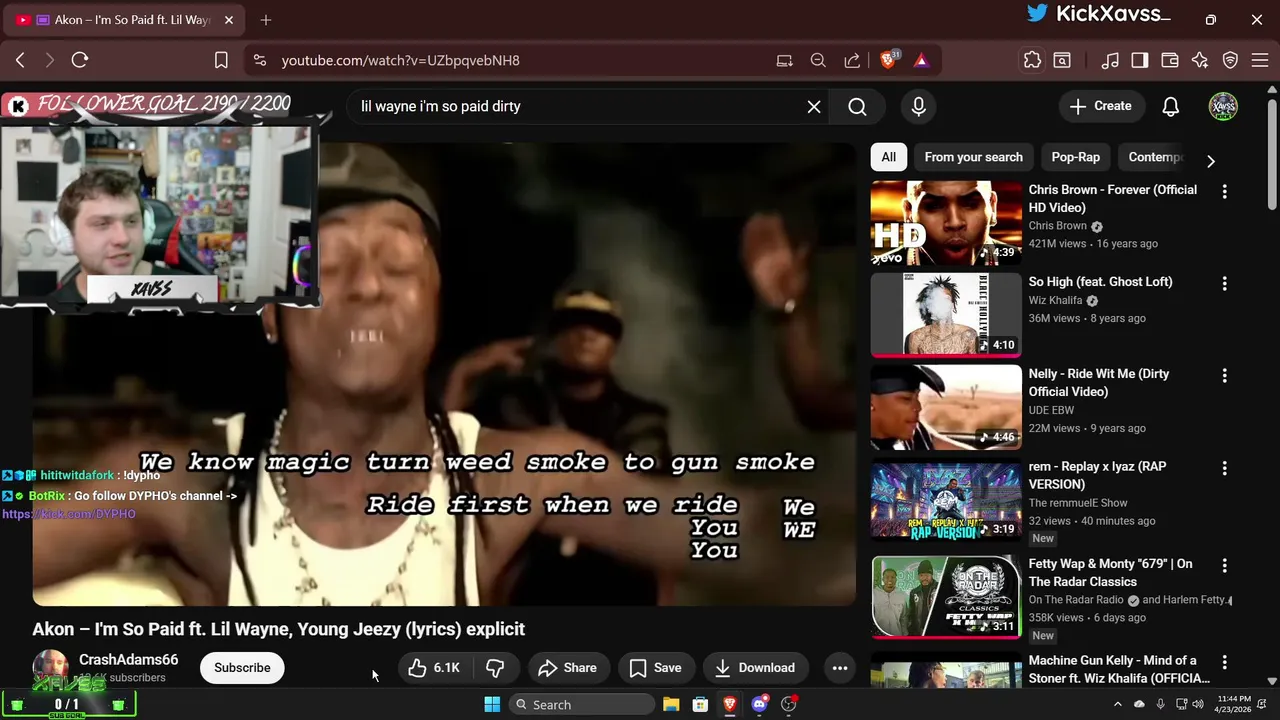The width and height of the screenshot is (1280, 720).
Task: Close the Akon I'm So Paid tab
Action: [x=228, y=20]
